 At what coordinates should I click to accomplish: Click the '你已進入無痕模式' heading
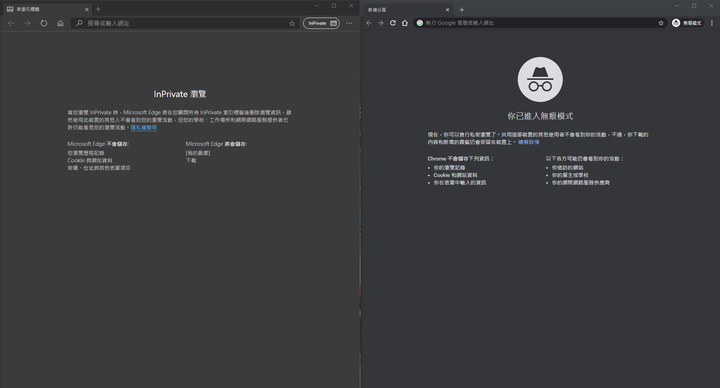point(540,116)
